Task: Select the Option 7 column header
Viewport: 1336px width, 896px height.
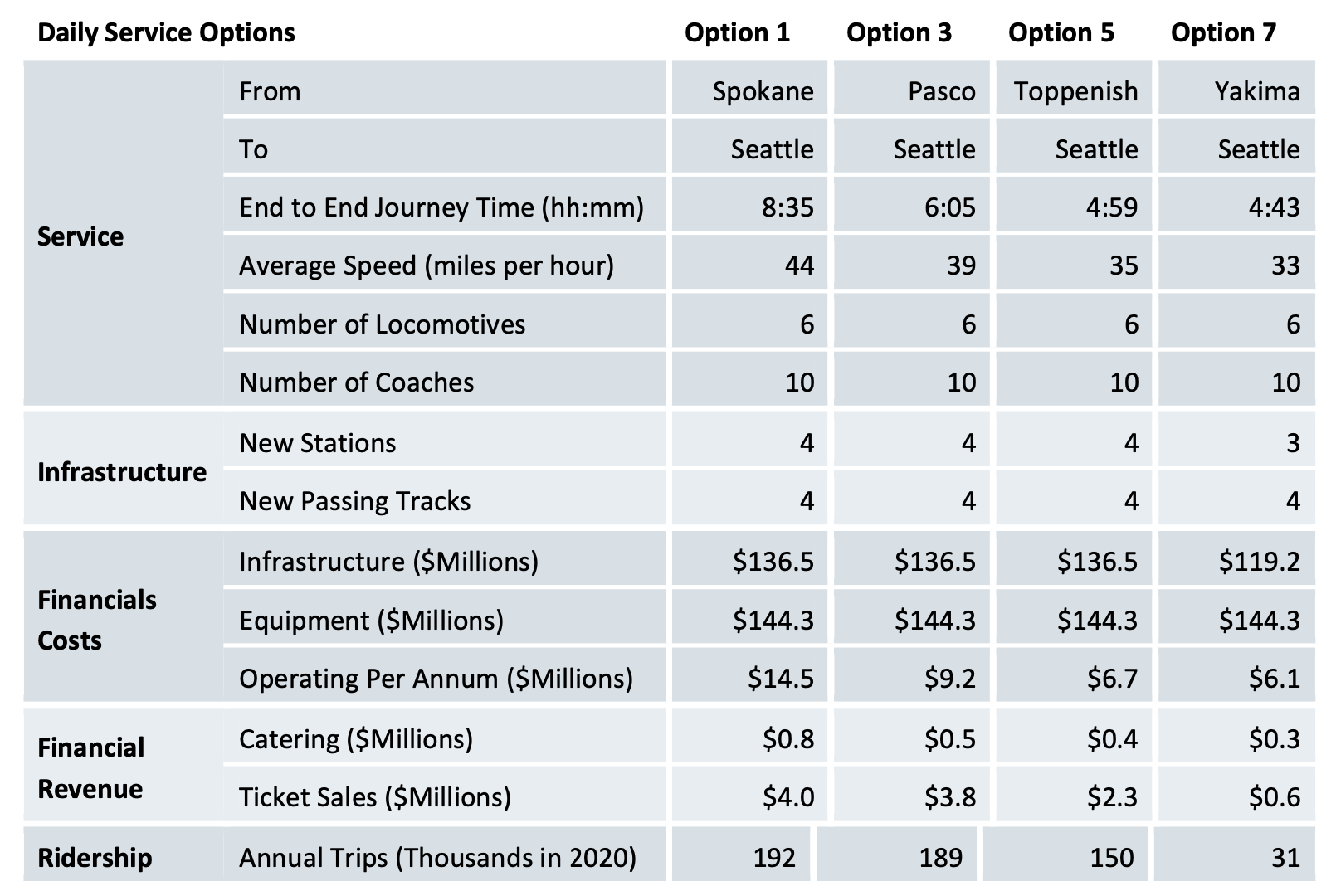Action: coord(1223,32)
